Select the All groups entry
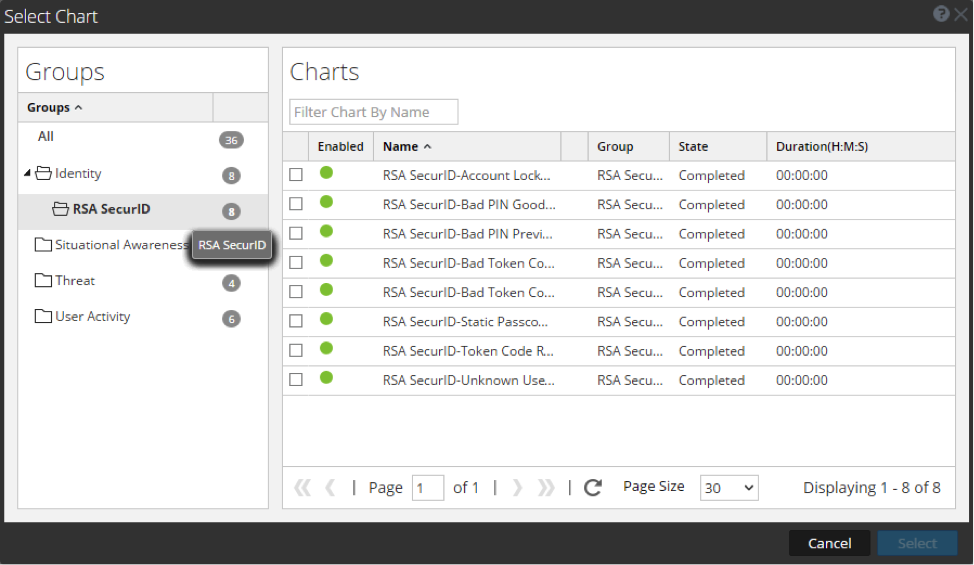The height and width of the screenshot is (565, 974). pyautogui.click(x=46, y=137)
